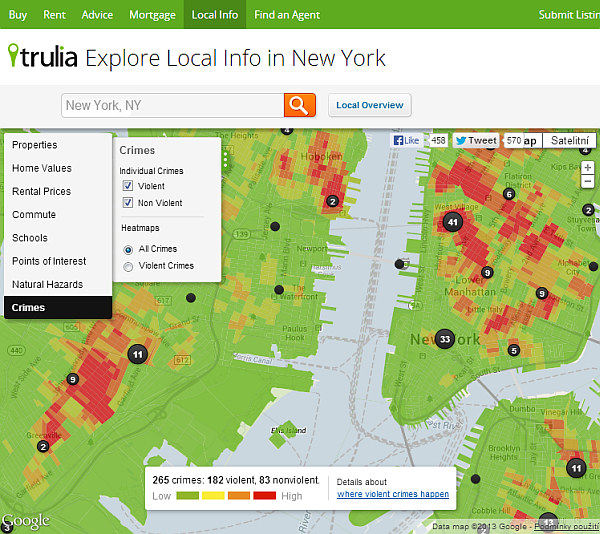This screenshot has height=534, width=600.
Task: Click black crime dot near Alphabet City
Action: (x=593, y=267)
